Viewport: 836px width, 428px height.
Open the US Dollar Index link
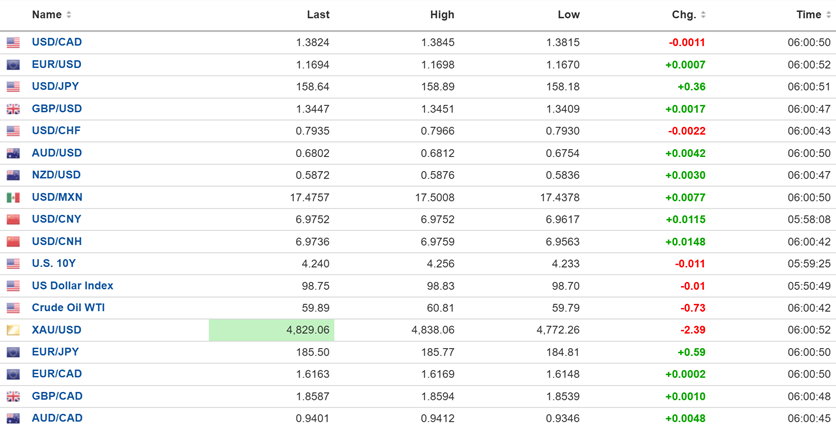(72, 286)
